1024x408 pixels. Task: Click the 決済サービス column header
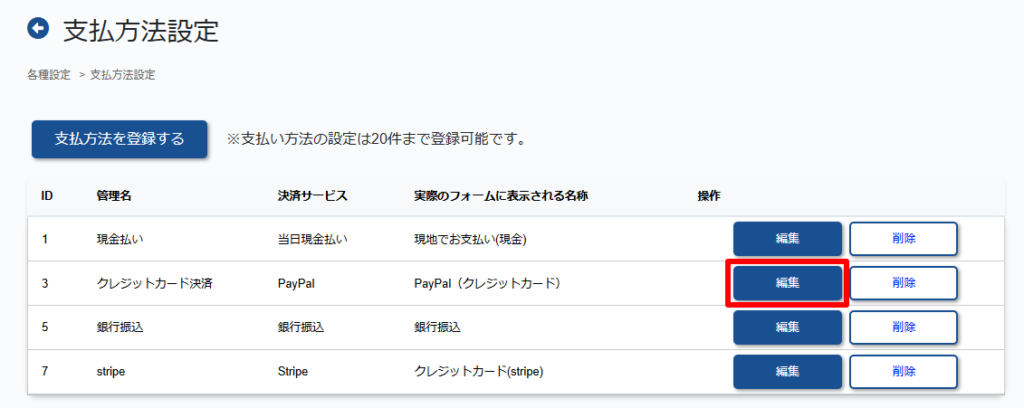(x=312, y=196)
